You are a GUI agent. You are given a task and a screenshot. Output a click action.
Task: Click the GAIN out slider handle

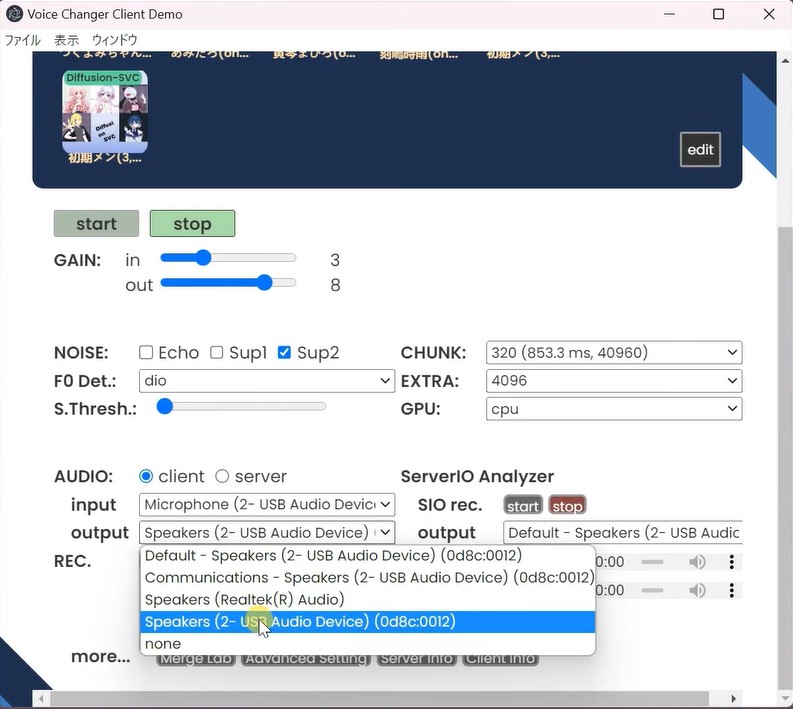coord(264,284)
